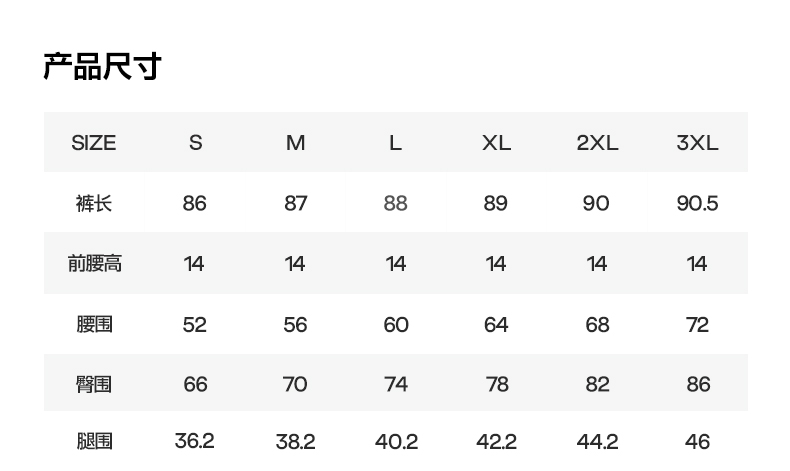Viewport: 790px width, 471px height.
Task: Select the XL size column header
Action: (x=496, y=143)
